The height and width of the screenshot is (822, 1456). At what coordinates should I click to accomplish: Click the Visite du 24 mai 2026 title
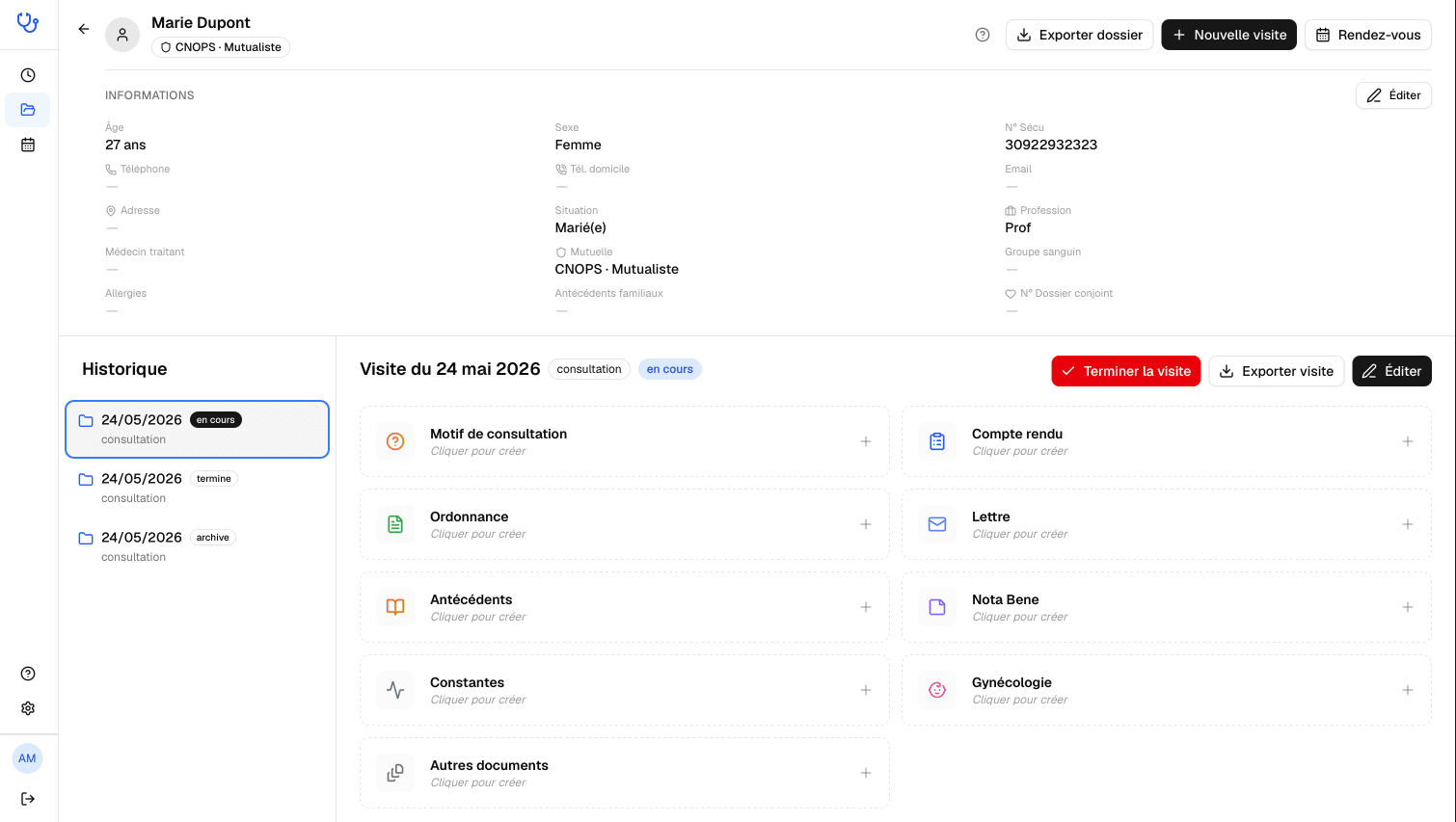tap(450, 369)
